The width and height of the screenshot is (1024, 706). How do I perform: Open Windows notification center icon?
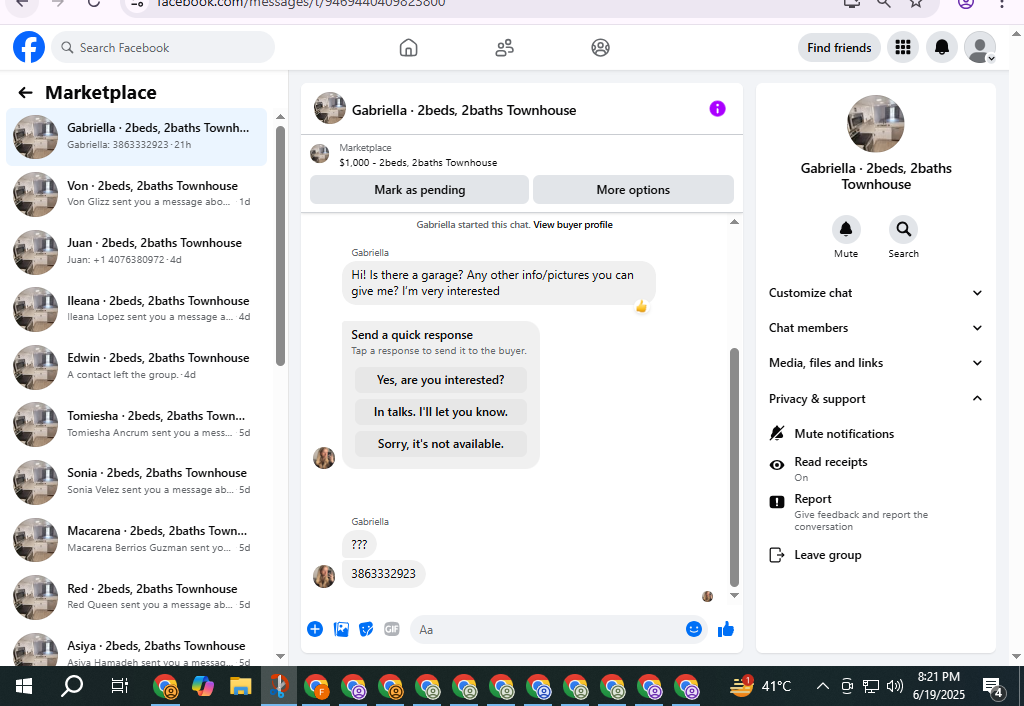tap(993, 686)
